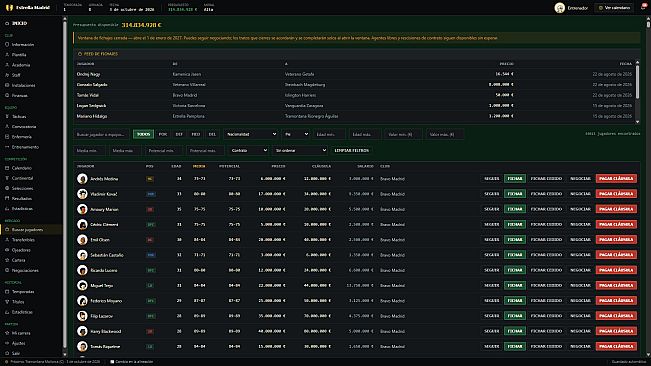Focus the Buscar jugador o equipo field
This screenshot has width=651, height=366.
point(102,134)
